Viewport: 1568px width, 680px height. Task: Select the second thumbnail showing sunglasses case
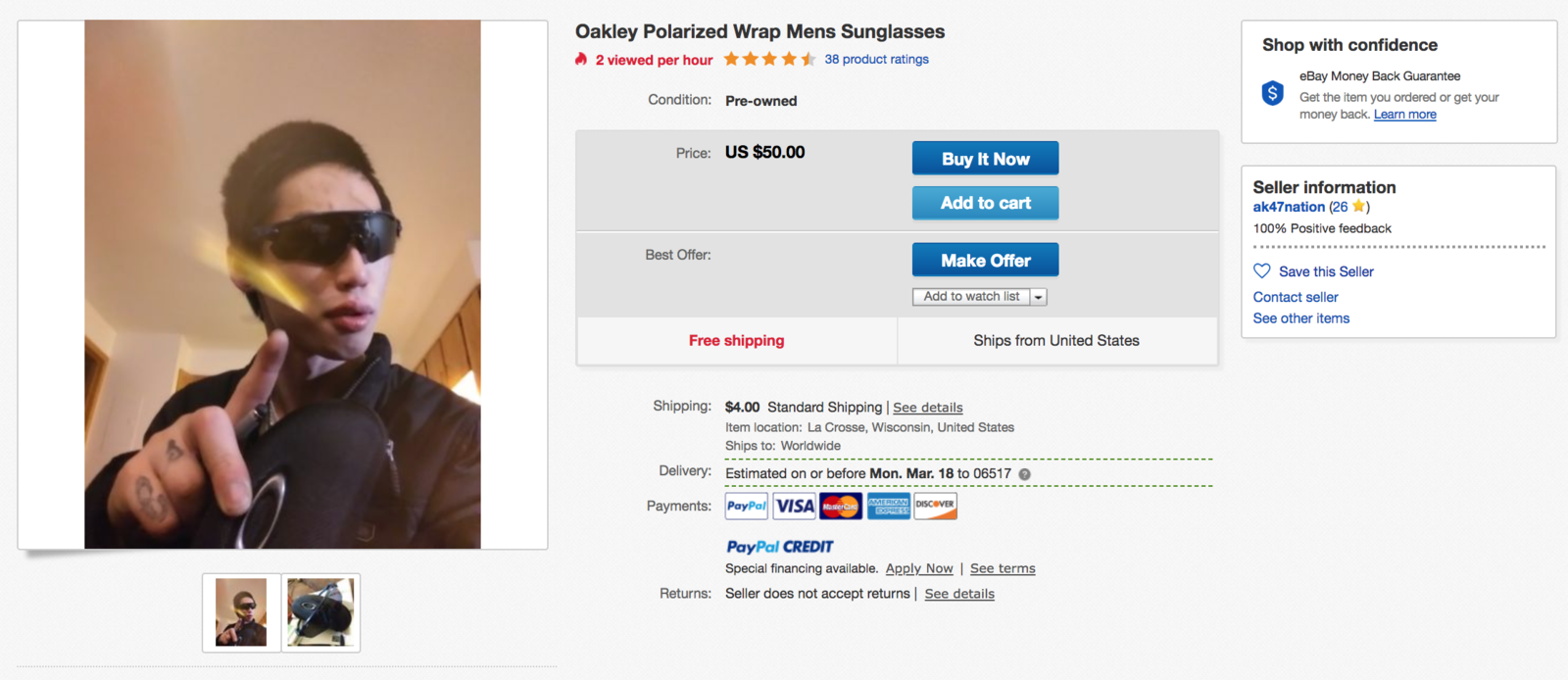(320, 612)
